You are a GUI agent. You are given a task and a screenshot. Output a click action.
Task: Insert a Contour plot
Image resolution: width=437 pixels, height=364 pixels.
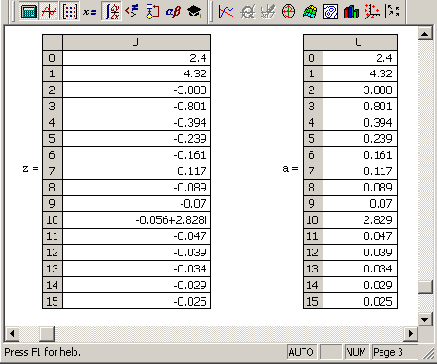point(330,11)
